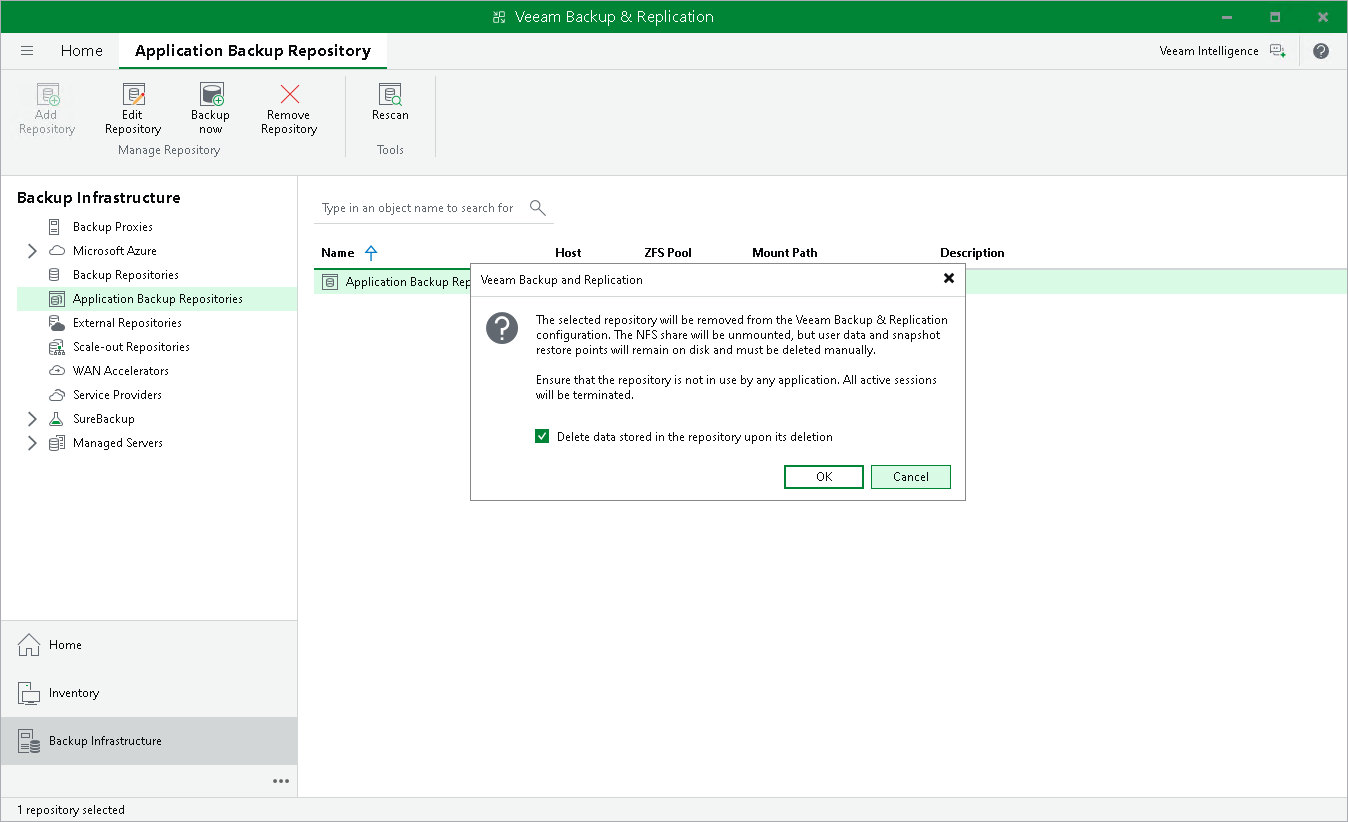Open the more views ellipsis
The width and height of the screenshot is (1348, 822).
click(281, 781)
